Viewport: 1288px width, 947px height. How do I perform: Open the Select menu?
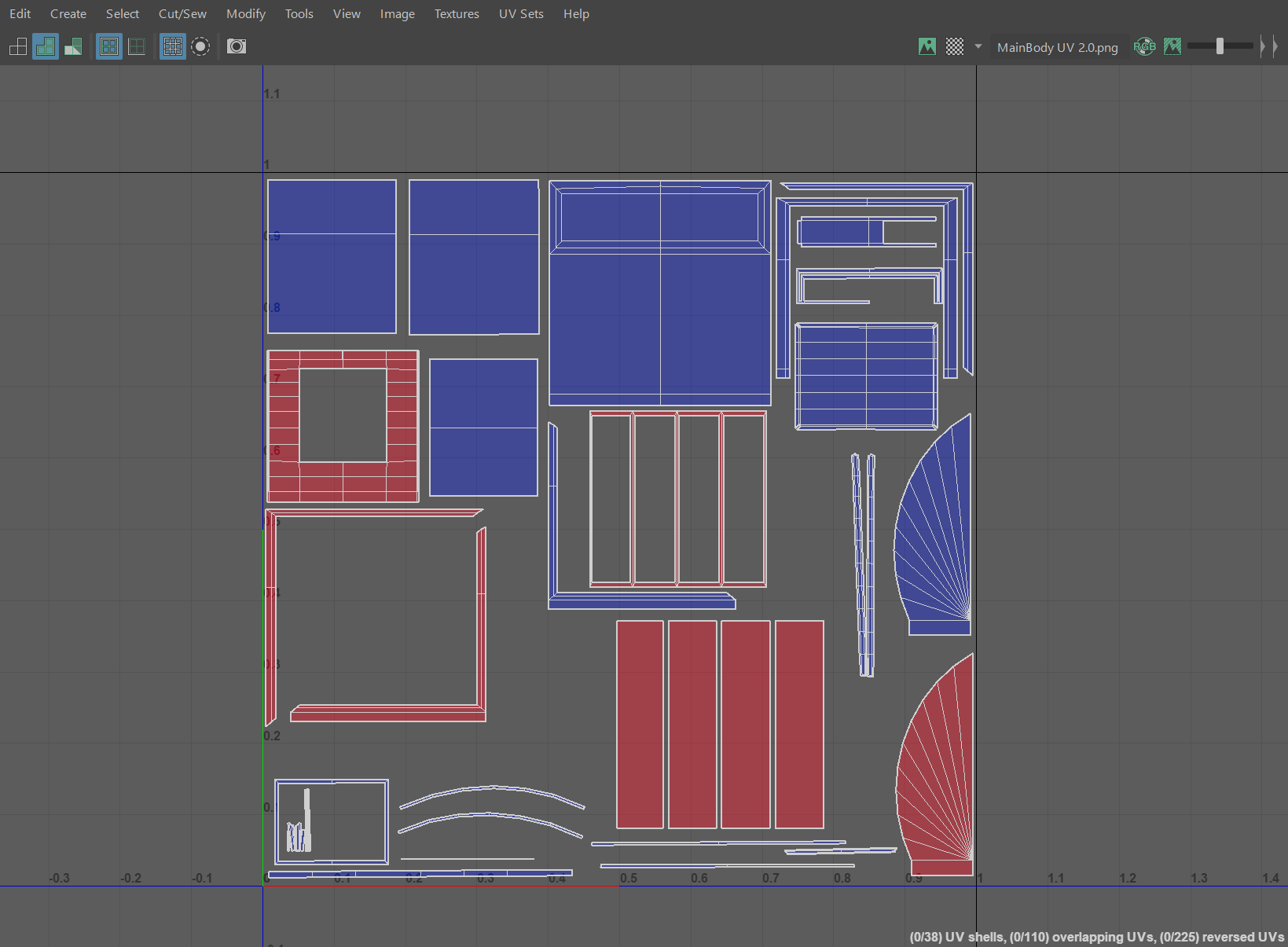(x=123, y=14)
